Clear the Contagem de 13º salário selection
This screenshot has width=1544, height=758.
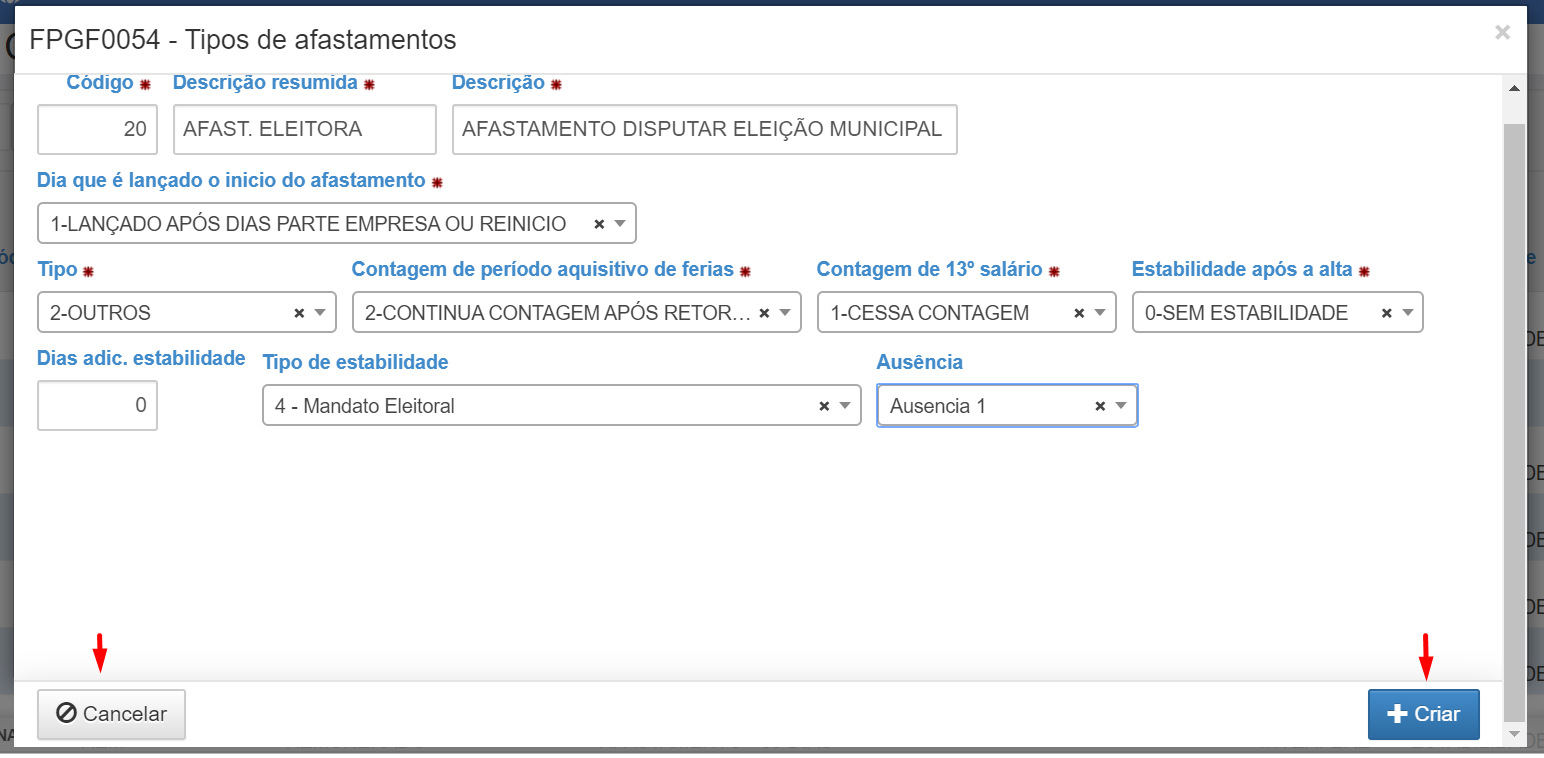pos(1079,313)
